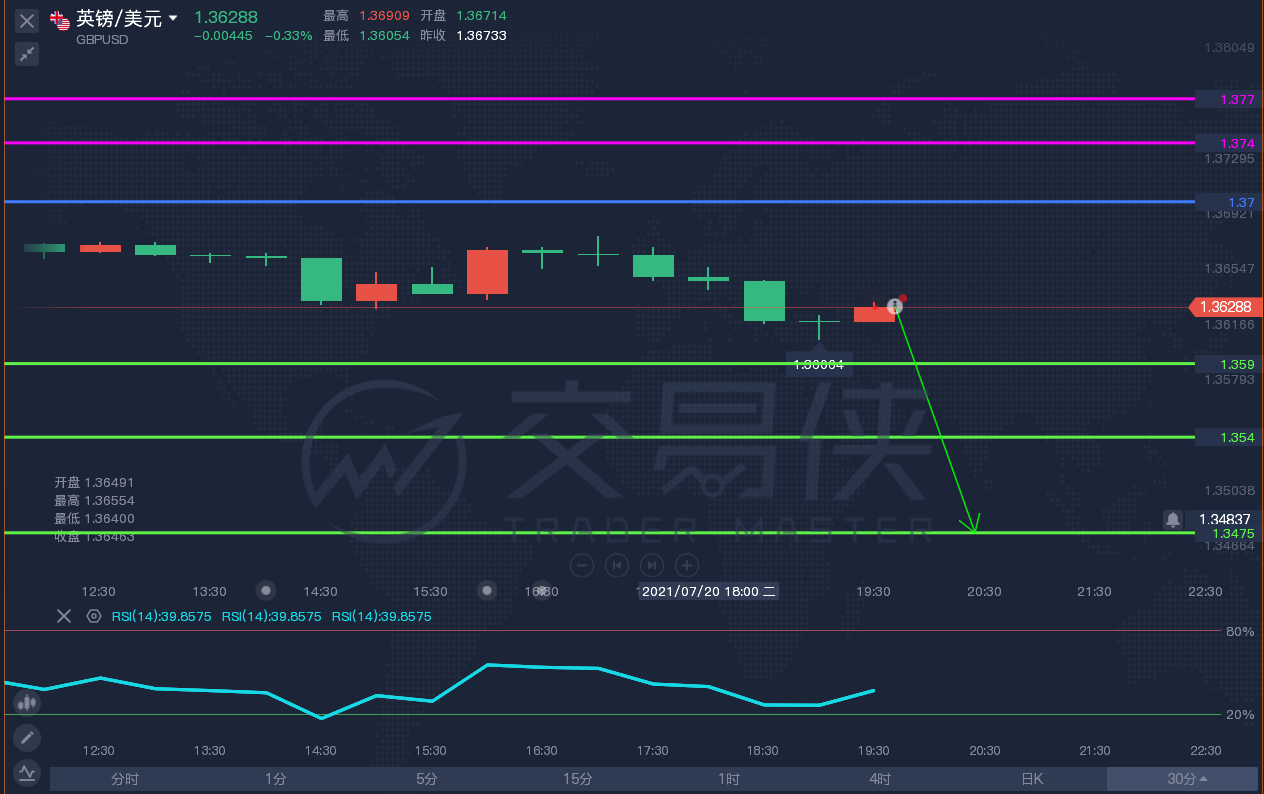Switch to the 分时 timeframe tab

click(125, 779)
